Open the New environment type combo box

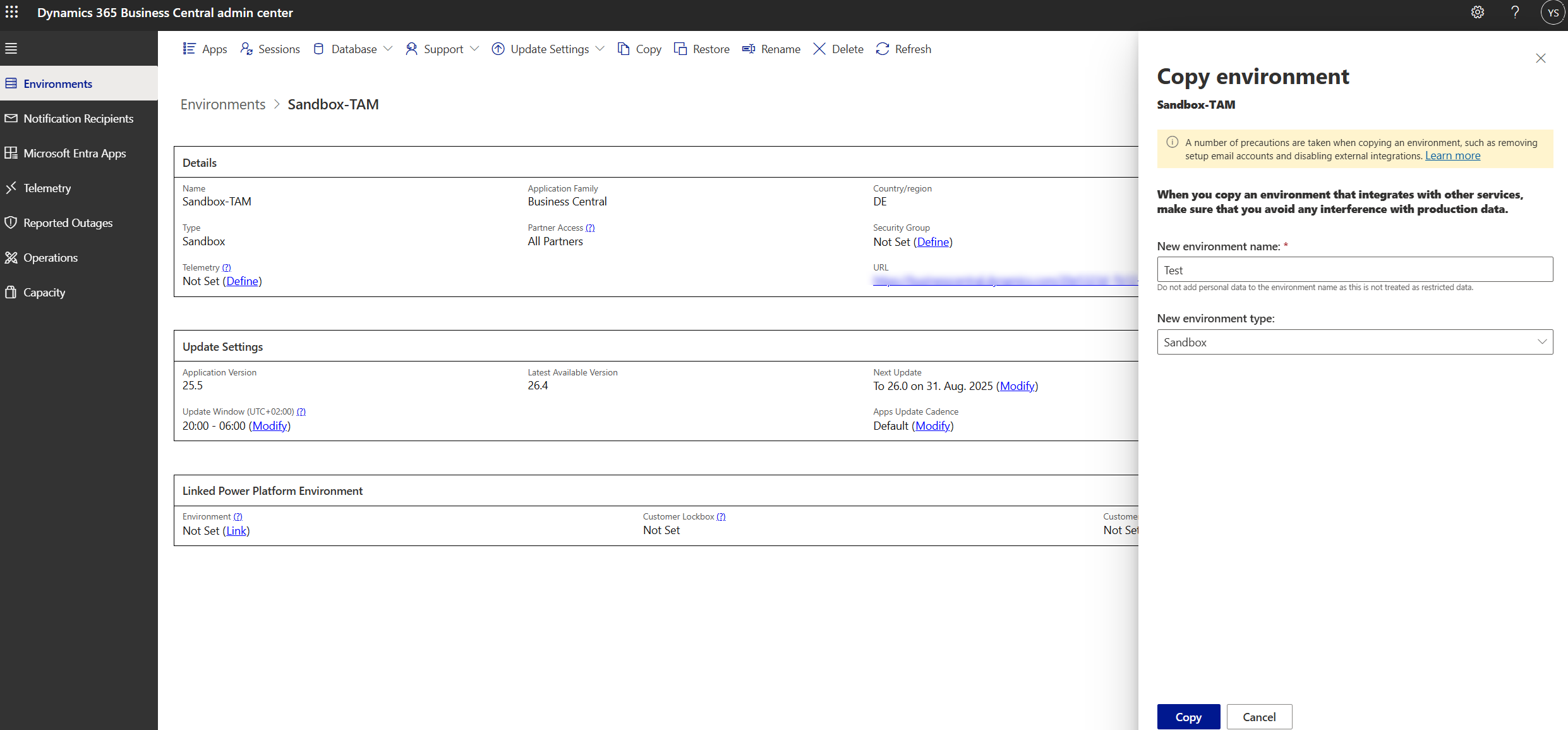[x=1354, y=342]
